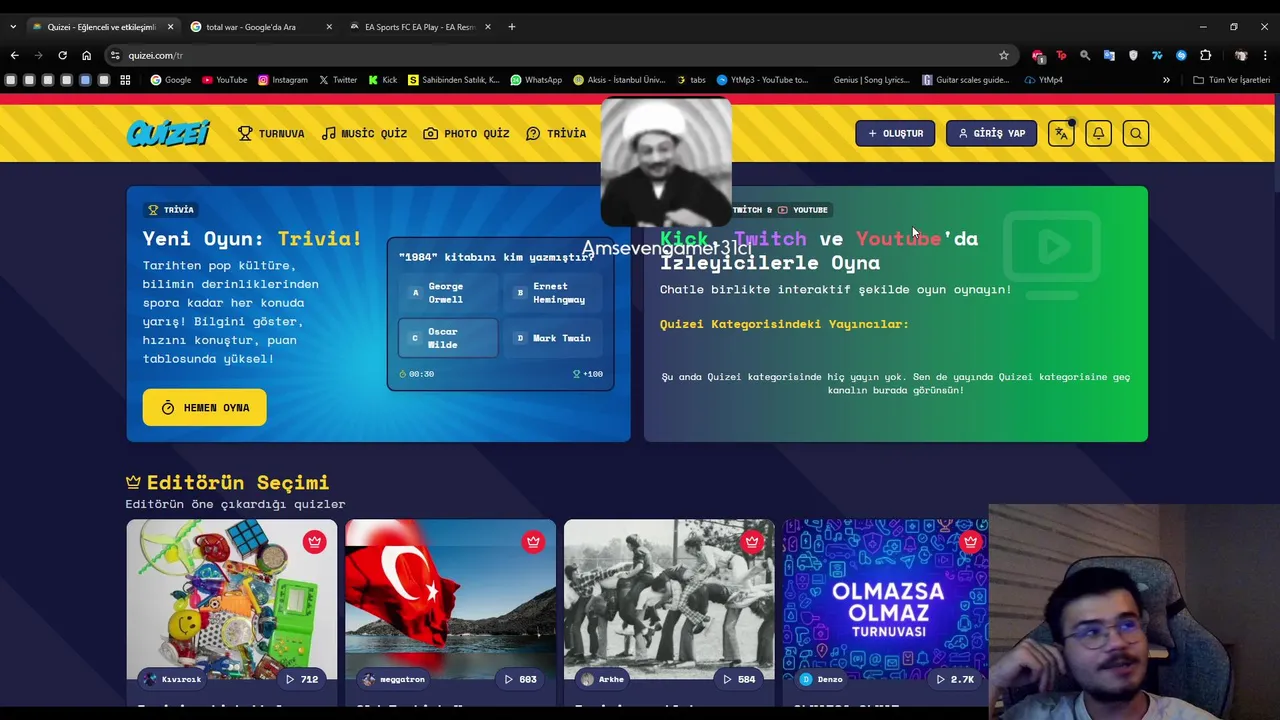The height and width of the screenshot is (720, 1280).
Task: Select answer C Oscar Wilde
Action: tap(448, 338)
